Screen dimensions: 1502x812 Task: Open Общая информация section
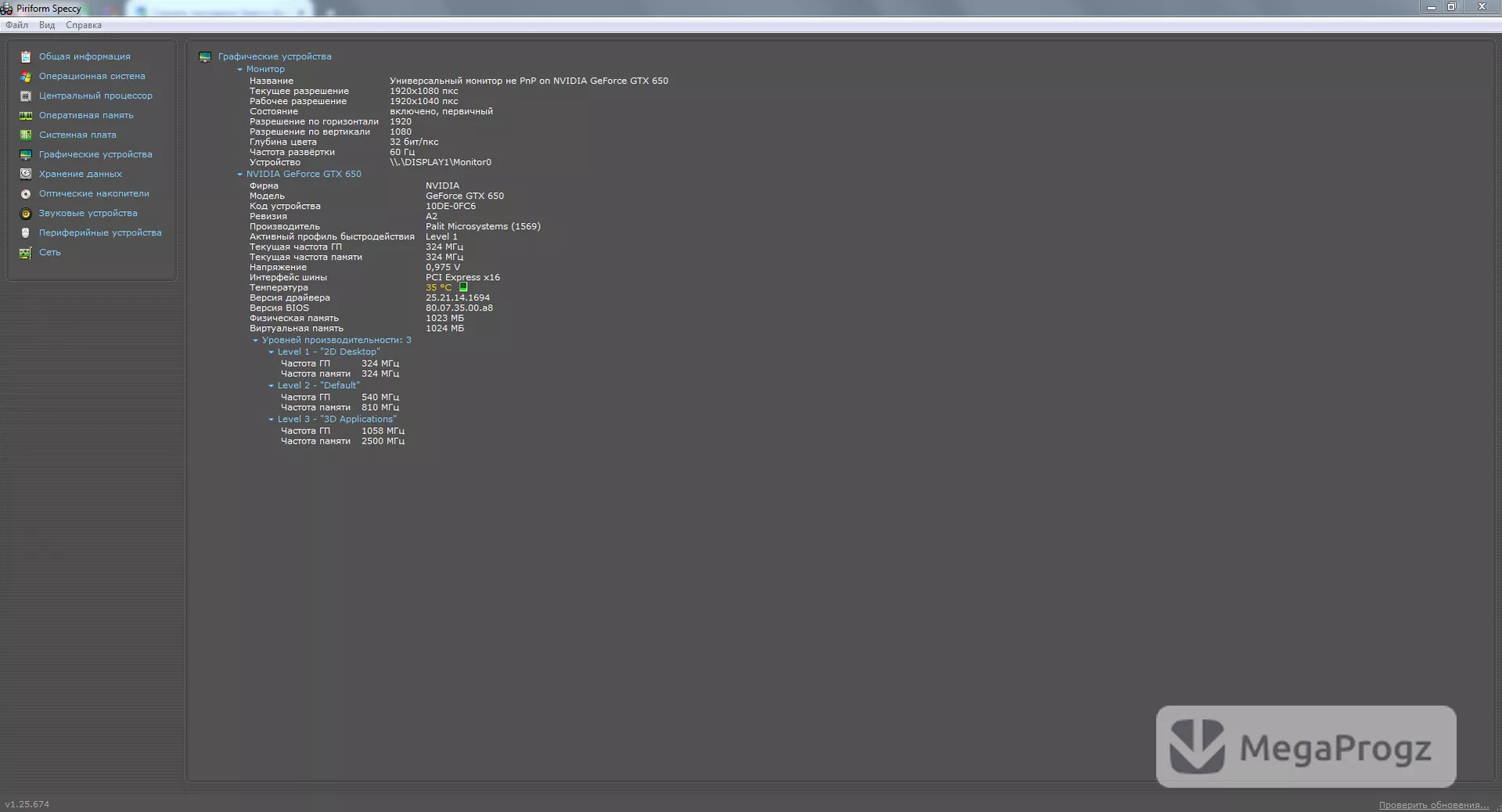tap(84, 56)
